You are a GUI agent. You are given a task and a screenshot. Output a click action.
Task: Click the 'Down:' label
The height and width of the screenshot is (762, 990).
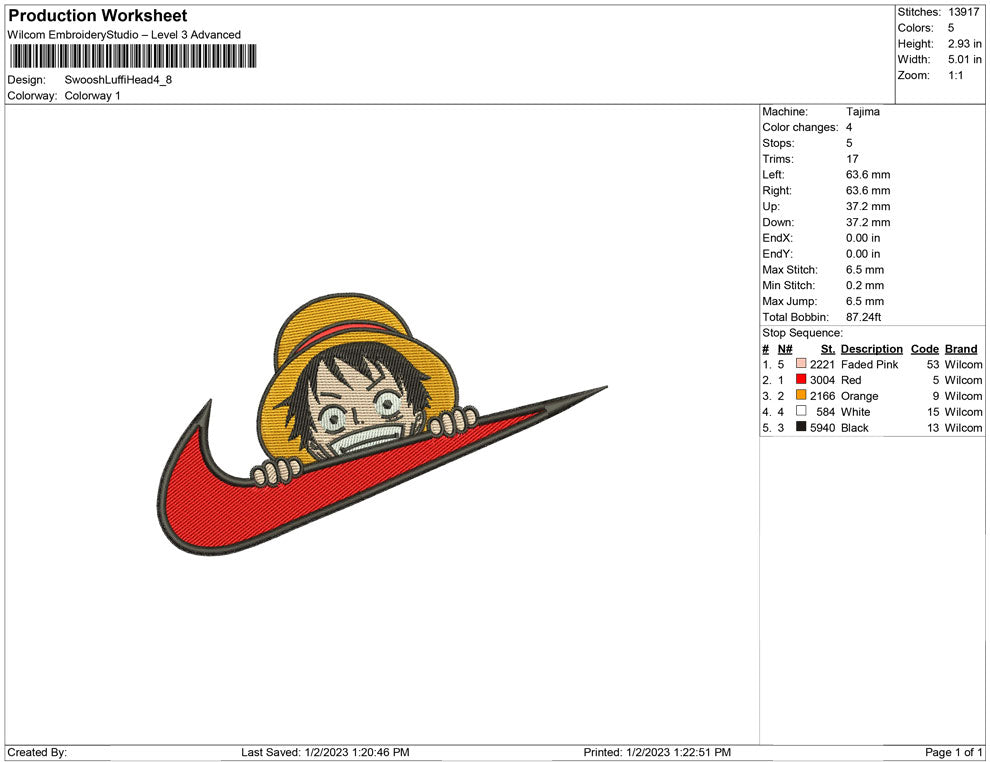778,222
